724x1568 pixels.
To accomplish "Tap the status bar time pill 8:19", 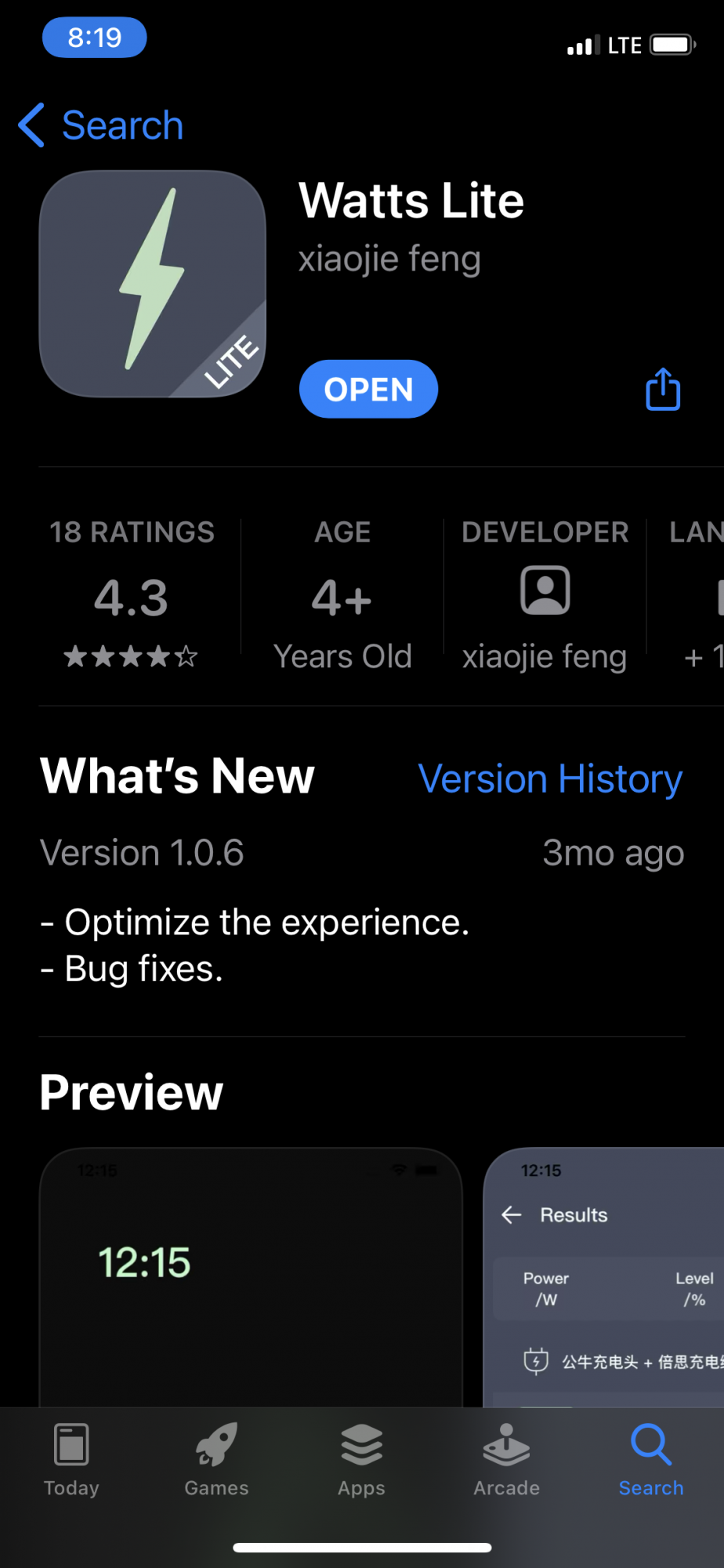I will 94,38.
